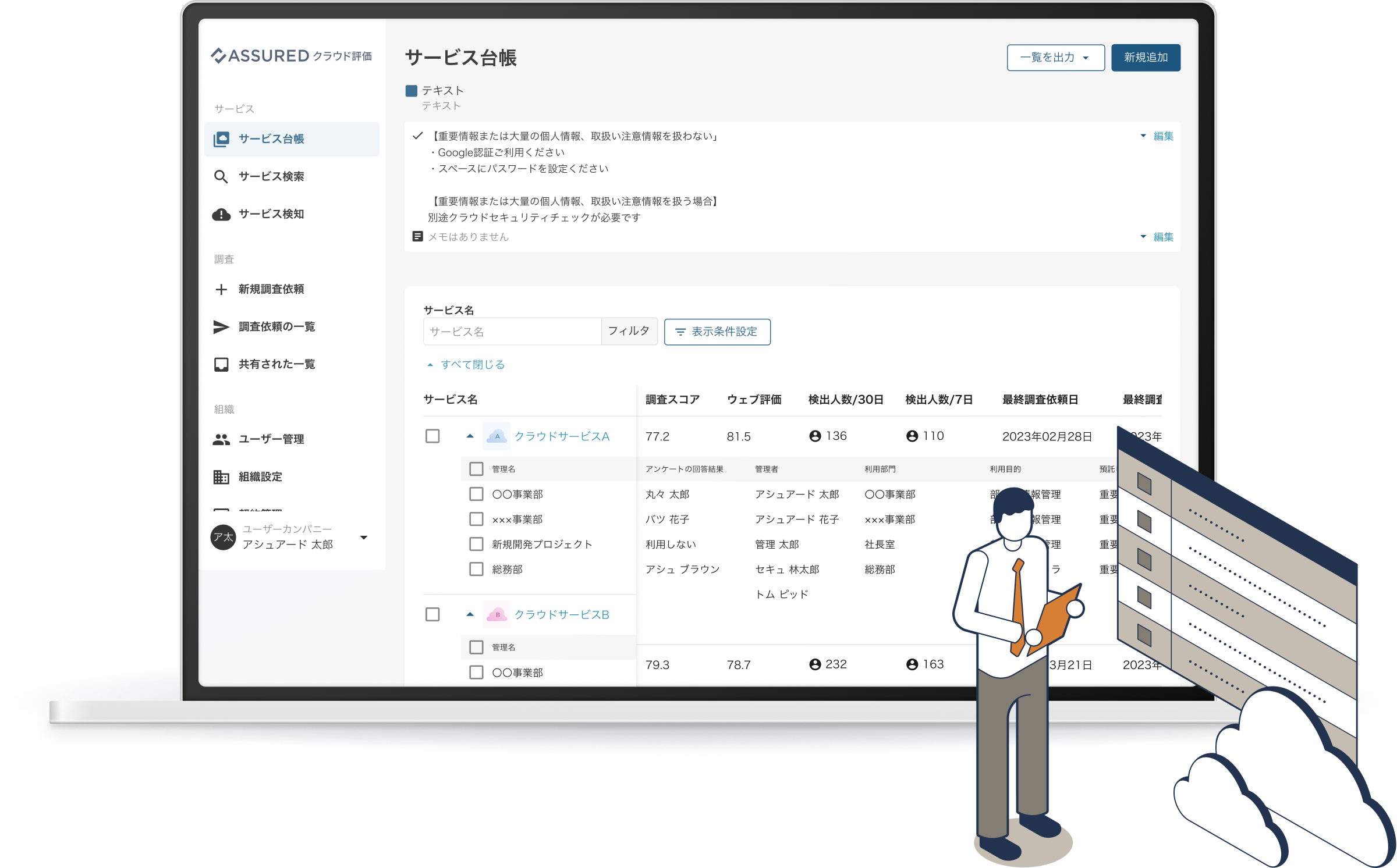Click the 新規追加 button
Image resolution: width=1397 pixels, height=868 pixels.
1146,58
